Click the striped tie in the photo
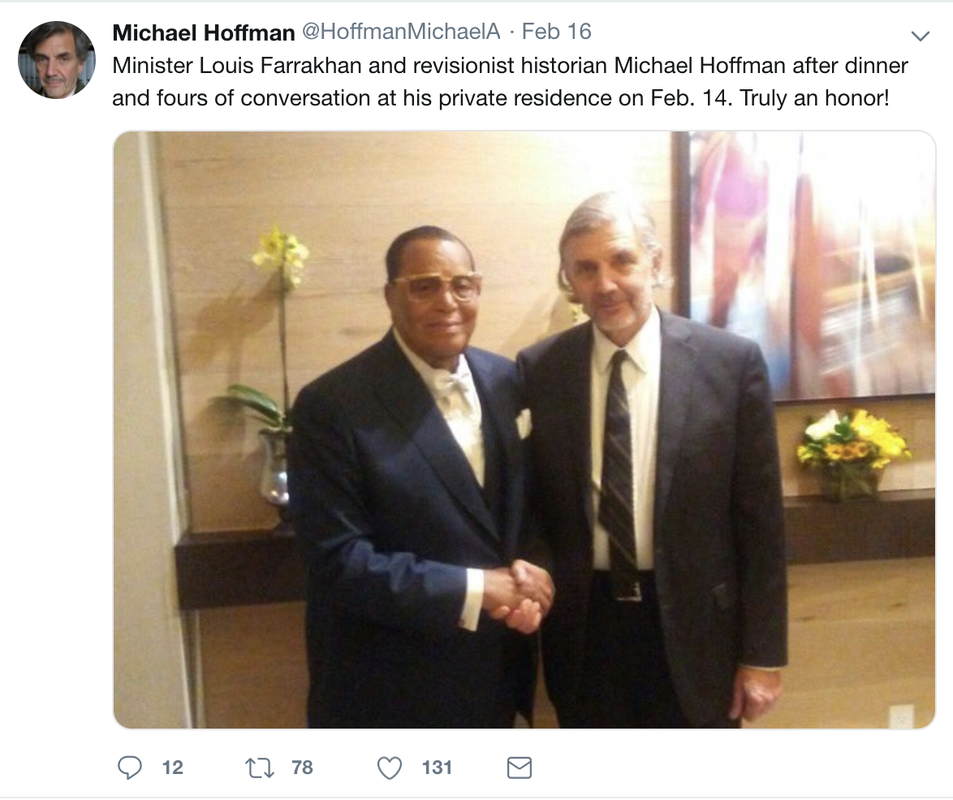 tap(616, 460)
